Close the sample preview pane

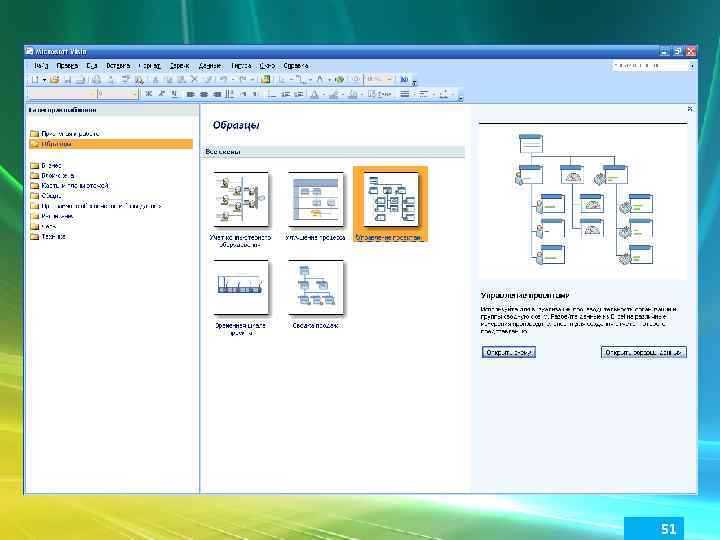[x=690, y=109]
